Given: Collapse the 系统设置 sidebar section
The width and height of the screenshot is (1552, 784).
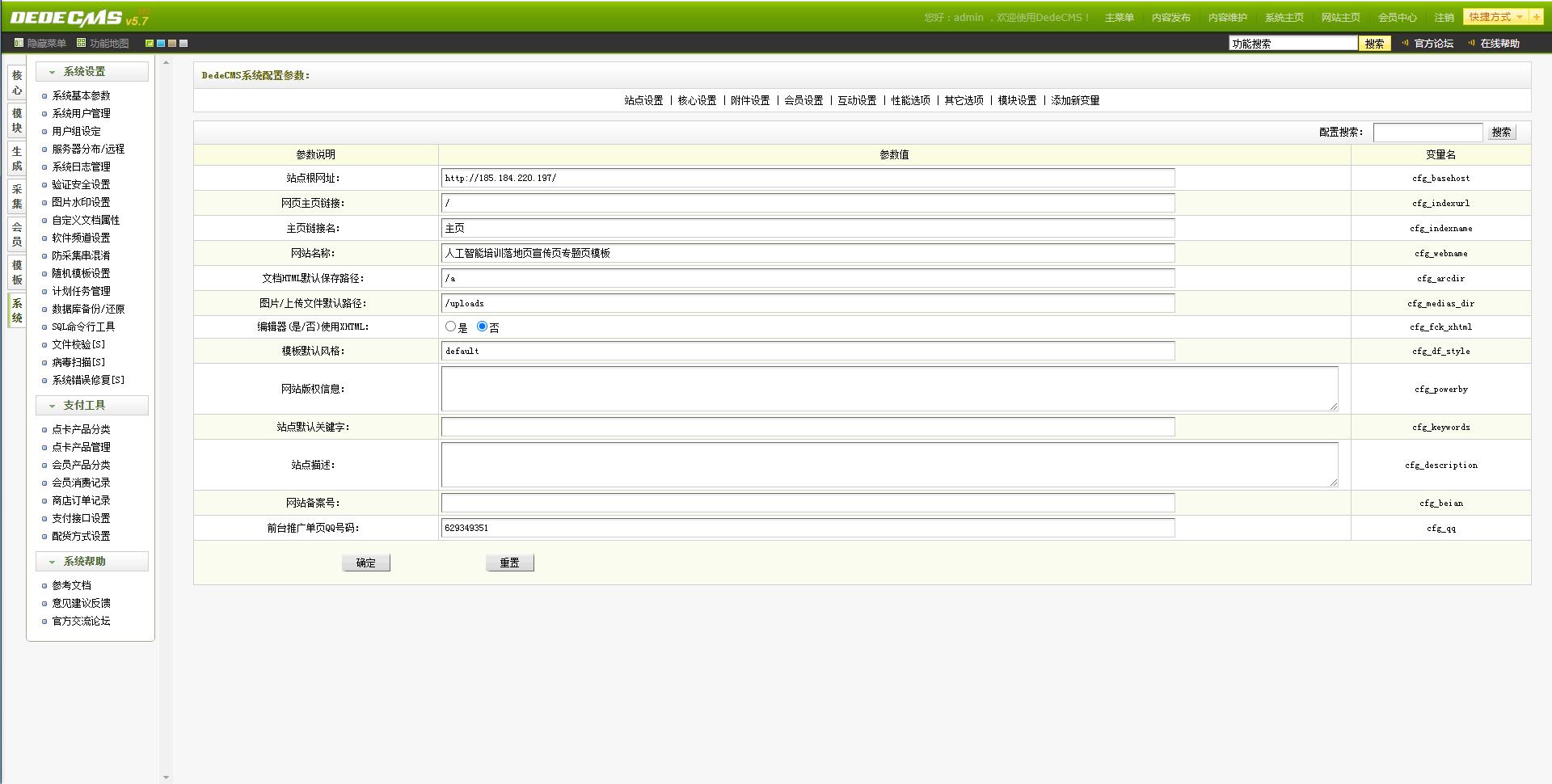Looking at the screenshot, I should 91,72.
